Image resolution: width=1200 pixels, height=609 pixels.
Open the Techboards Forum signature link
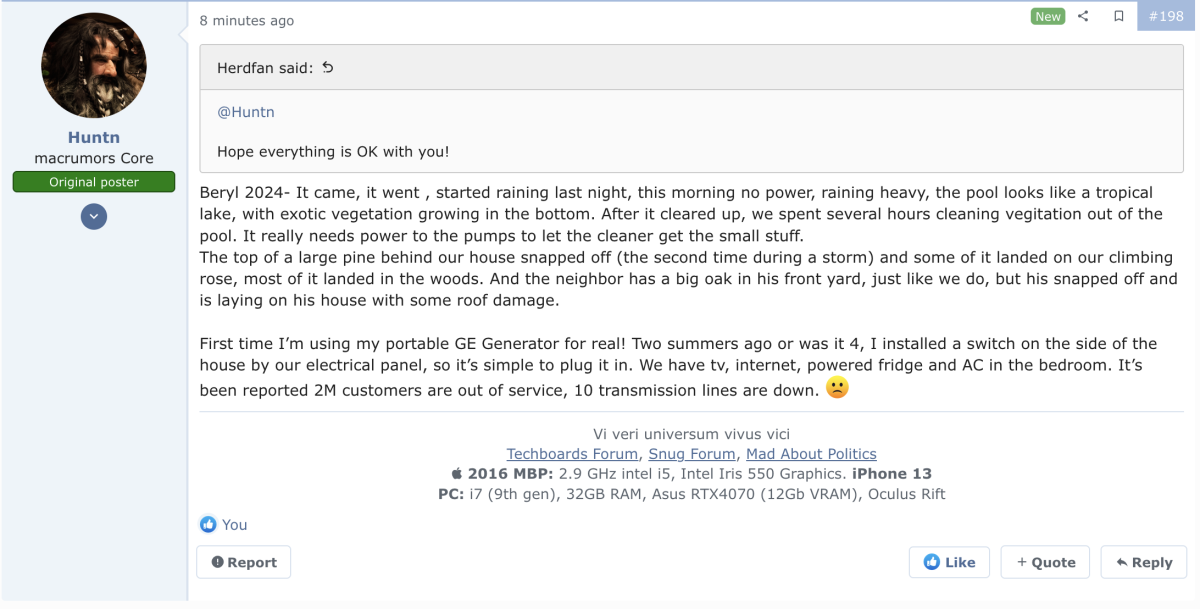572,454
